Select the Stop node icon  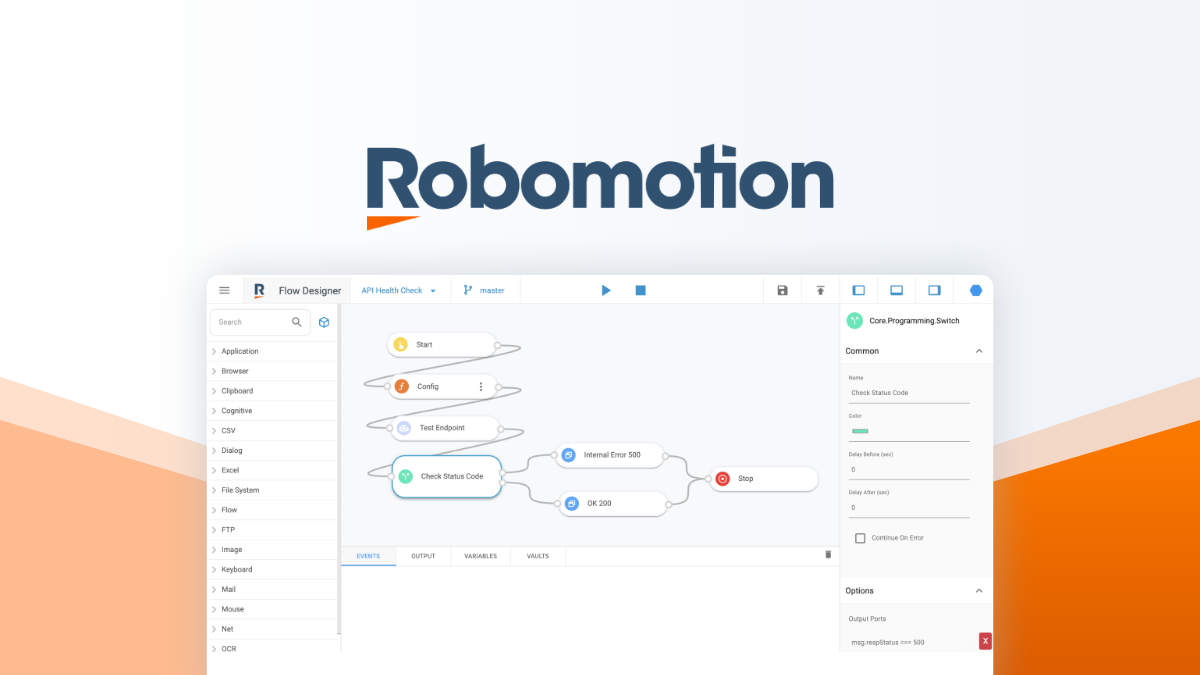coord(722,479)
